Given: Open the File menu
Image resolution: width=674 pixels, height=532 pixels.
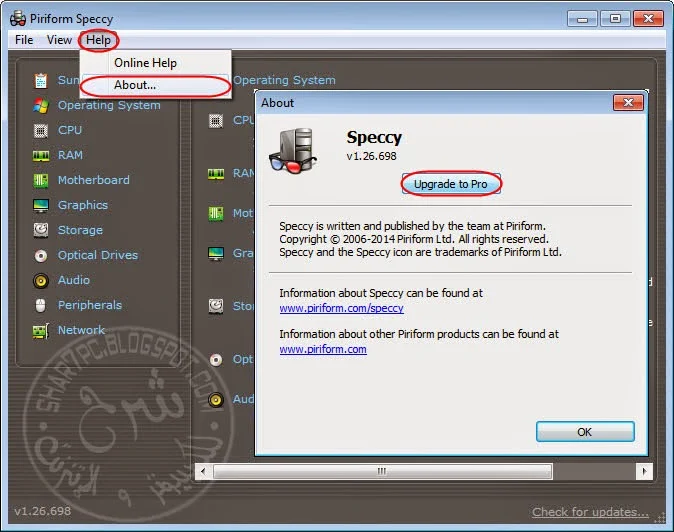Looking at the screenshot, I should (x=24, y=40).
